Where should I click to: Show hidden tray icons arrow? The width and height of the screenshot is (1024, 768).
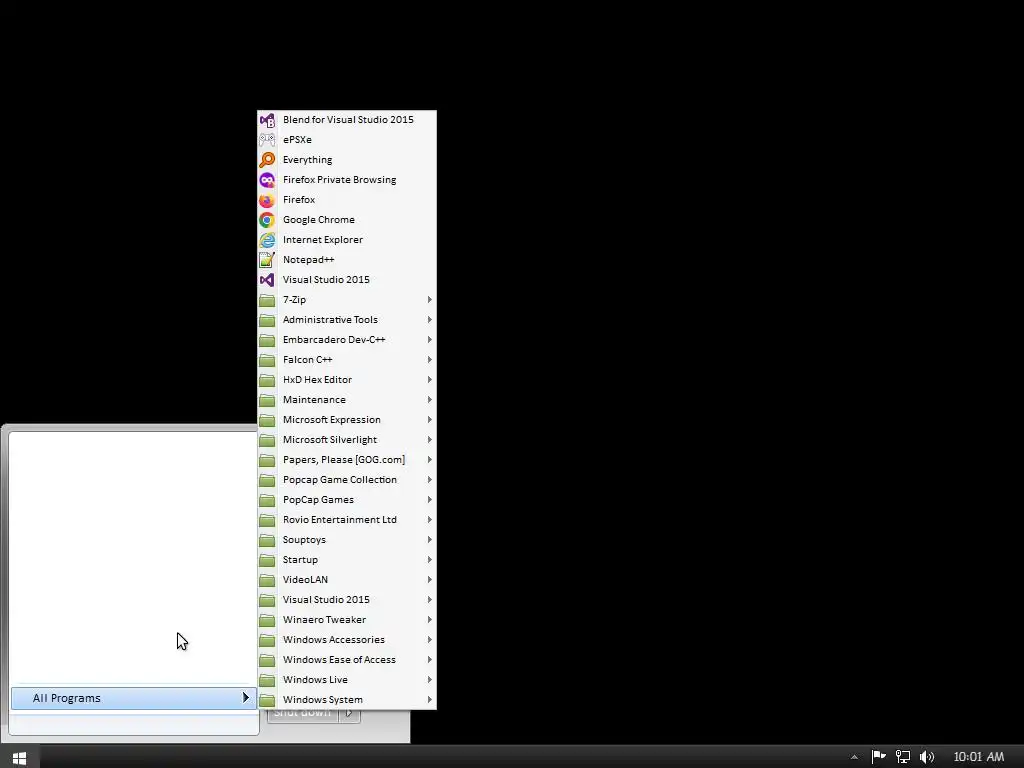point(854,758)
